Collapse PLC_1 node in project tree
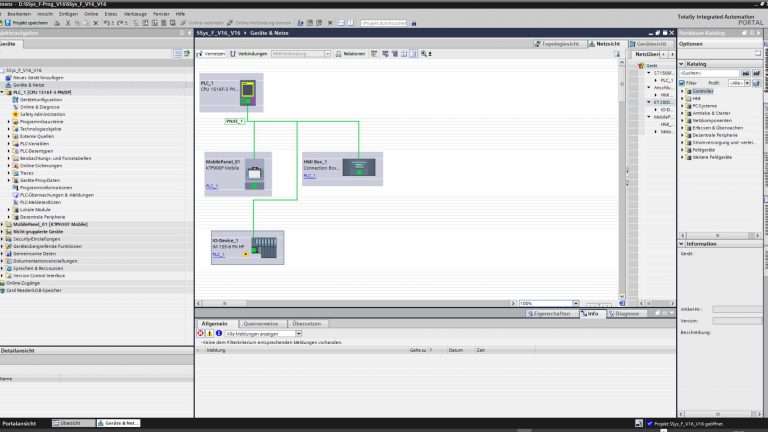Viewport: 768px width, 432px height. [2, 92]
